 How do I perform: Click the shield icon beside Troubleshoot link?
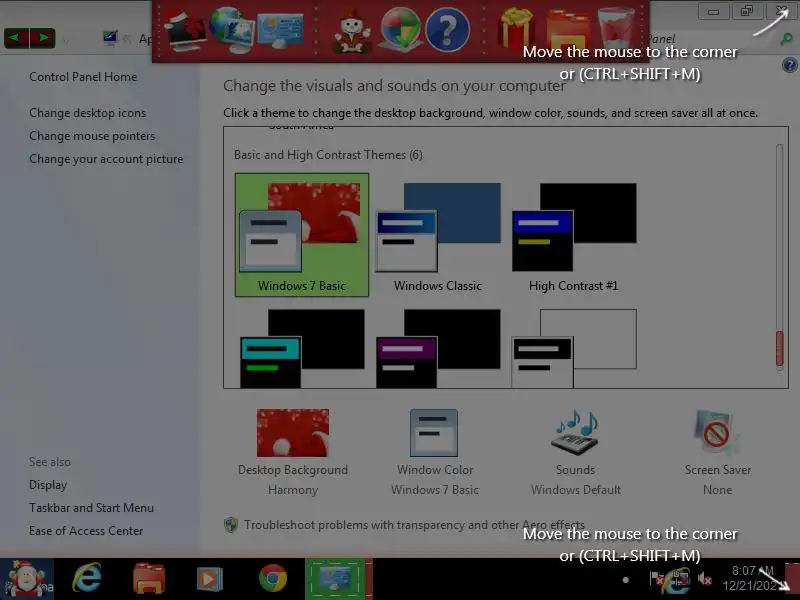(231, 524)
